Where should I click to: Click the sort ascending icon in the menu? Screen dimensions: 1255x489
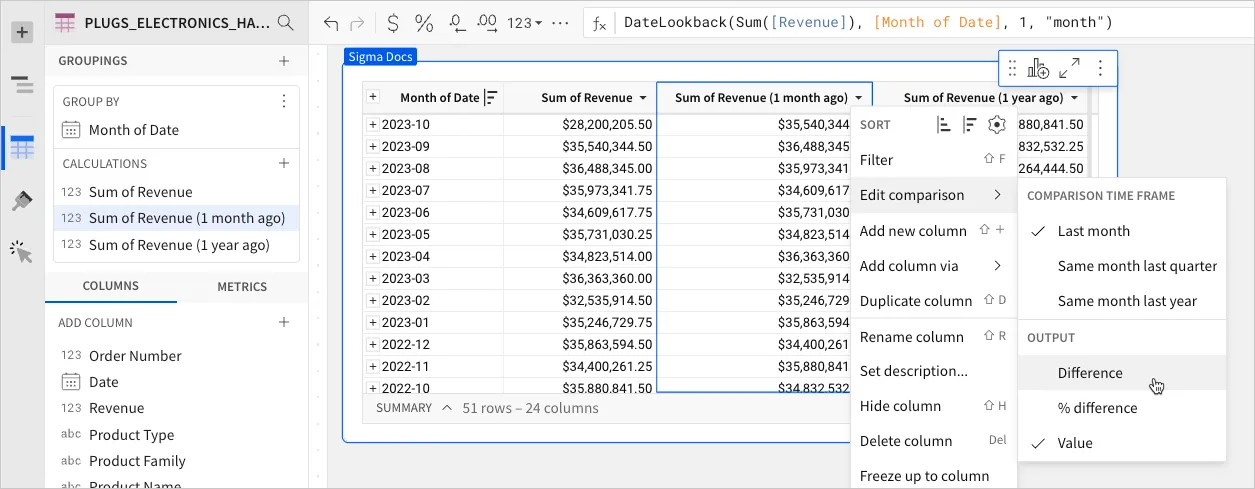coord(944,125)
